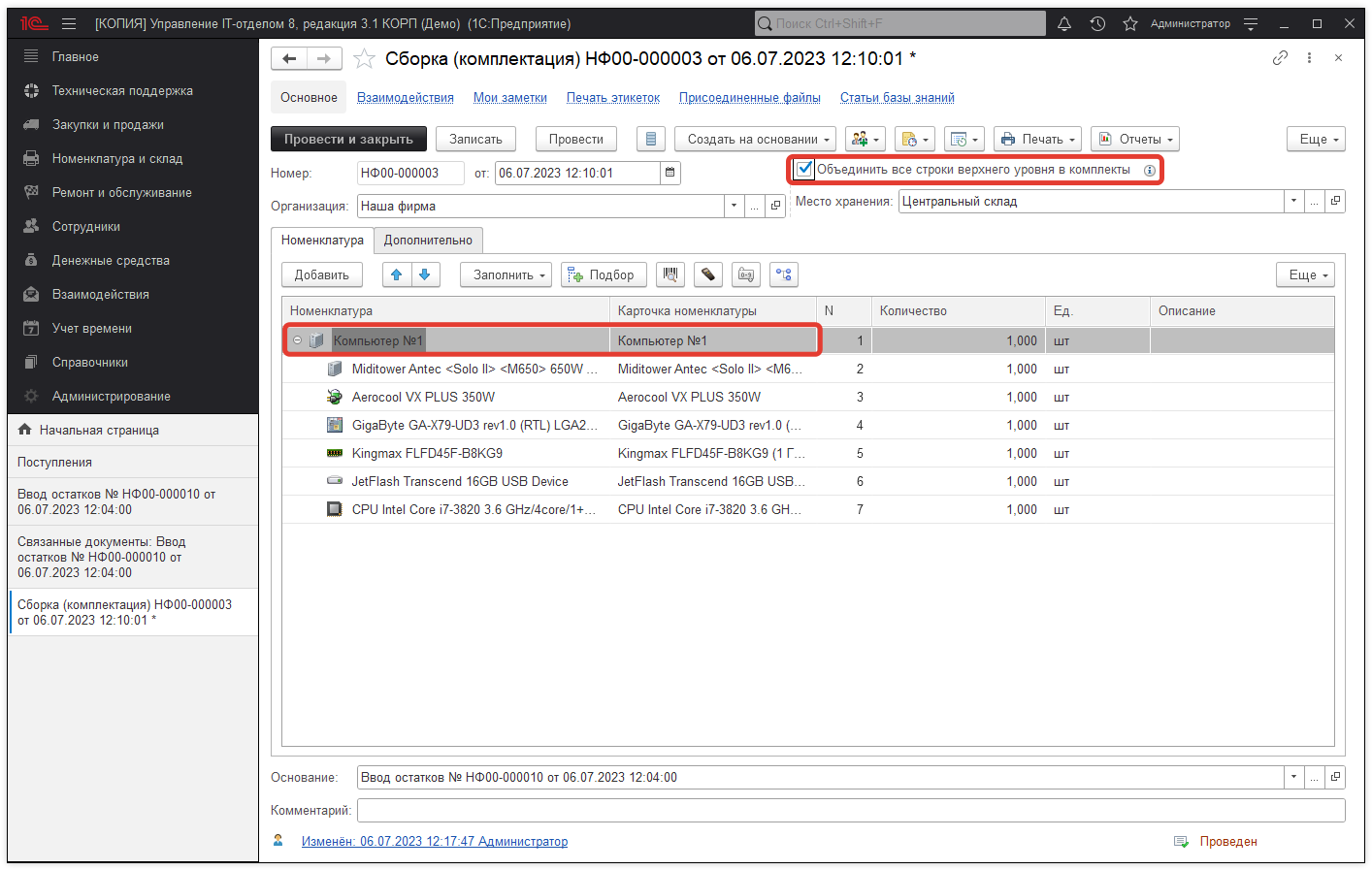Uncheck 'Объединить все строки верхнего уровня' checkbox
The image size is (1372, 870).
pyautogui.click(x=804, y=170)
